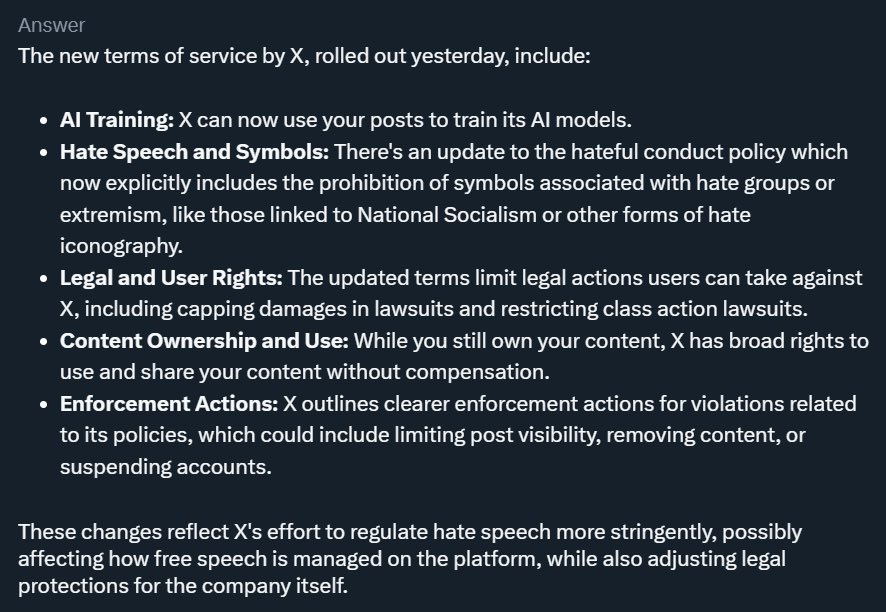Select the bold "Enforcement Actions:" heading
The width and height of the screenshot is (886, 612).
[168, 404]
